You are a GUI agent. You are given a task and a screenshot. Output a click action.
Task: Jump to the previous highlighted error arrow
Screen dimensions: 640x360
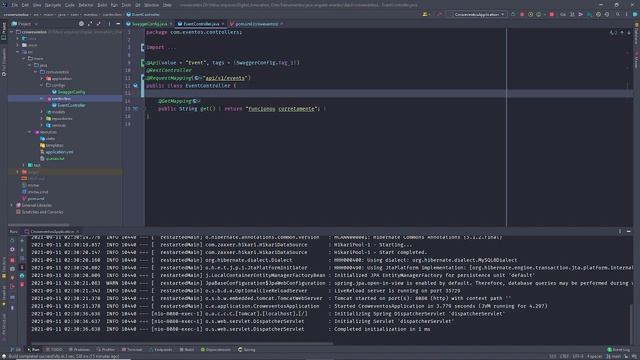pyautogui.click(x=622, y=33)
